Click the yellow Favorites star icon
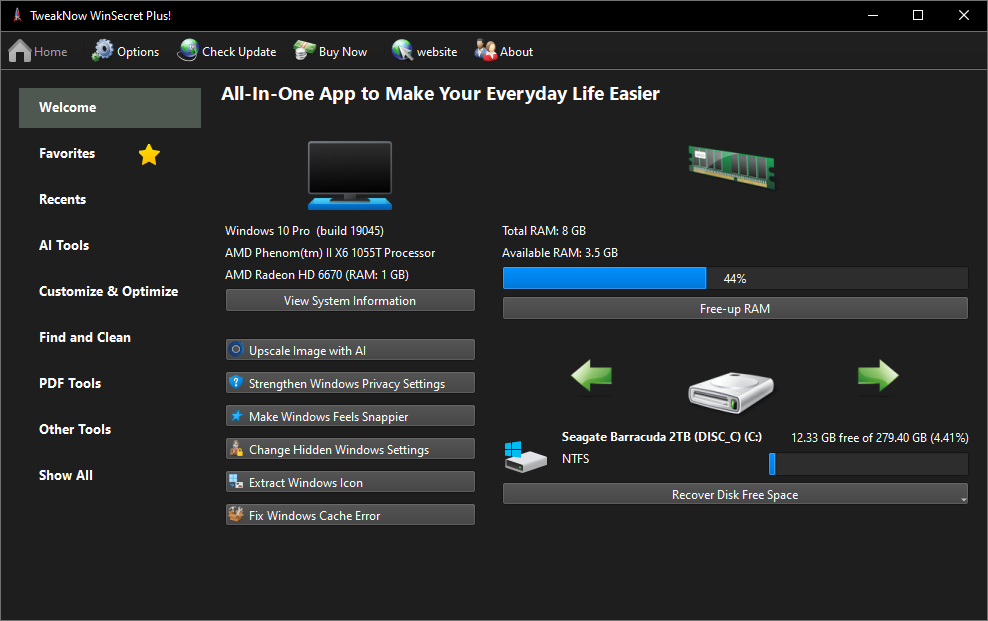Image resolution: width=988 pixels, height=621 pixels. coord(149,154)
